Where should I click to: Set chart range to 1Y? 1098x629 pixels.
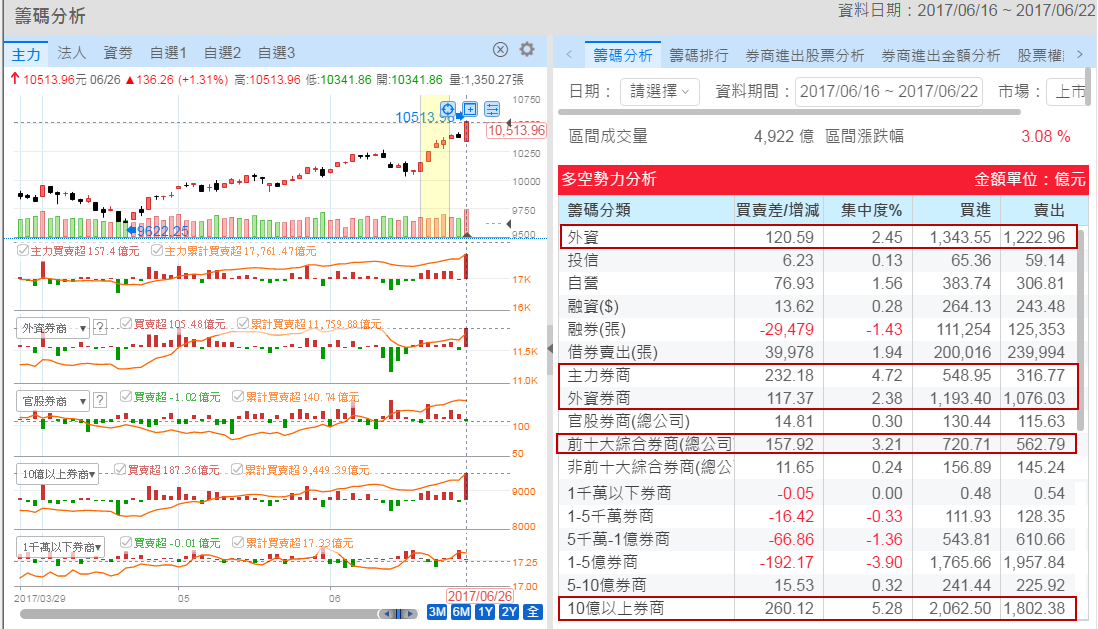tap(485, 612)
